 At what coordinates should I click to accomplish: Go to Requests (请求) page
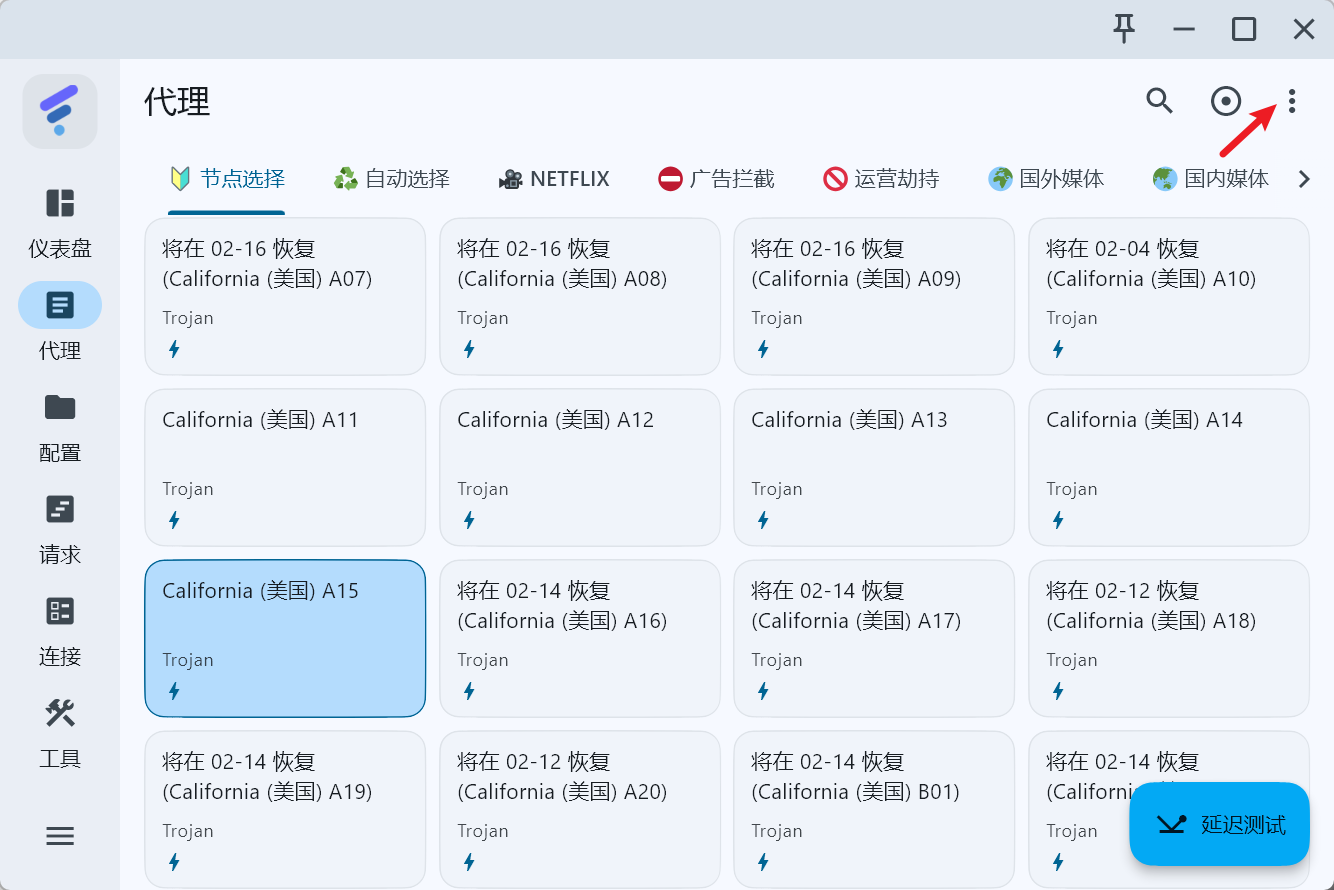(60, 510)
